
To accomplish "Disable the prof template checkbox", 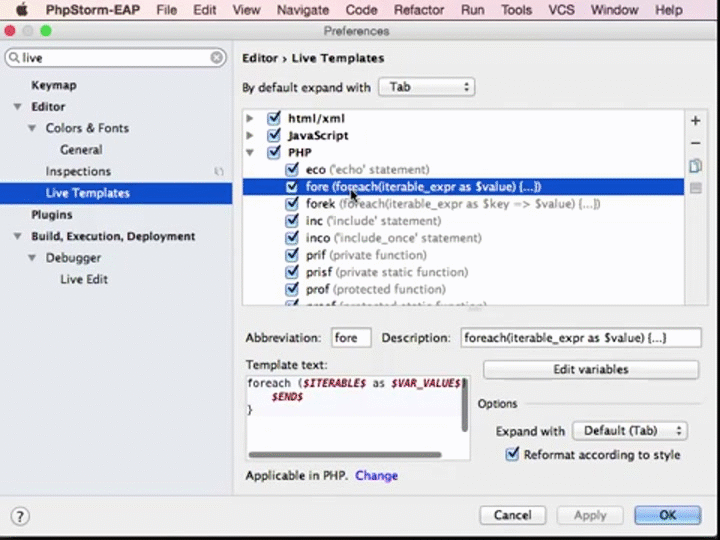I will click(292, 289).
